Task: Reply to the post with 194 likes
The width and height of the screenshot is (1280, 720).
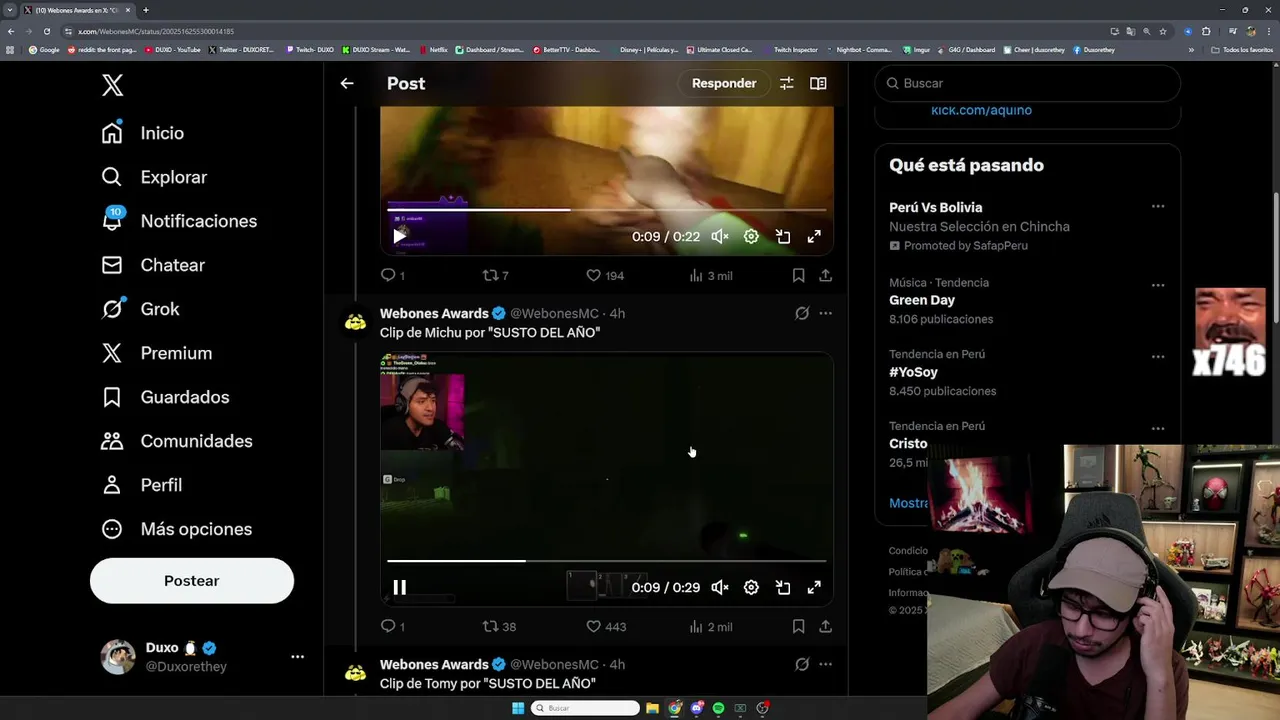Action: pyautogui.click(x=393, y=275)
